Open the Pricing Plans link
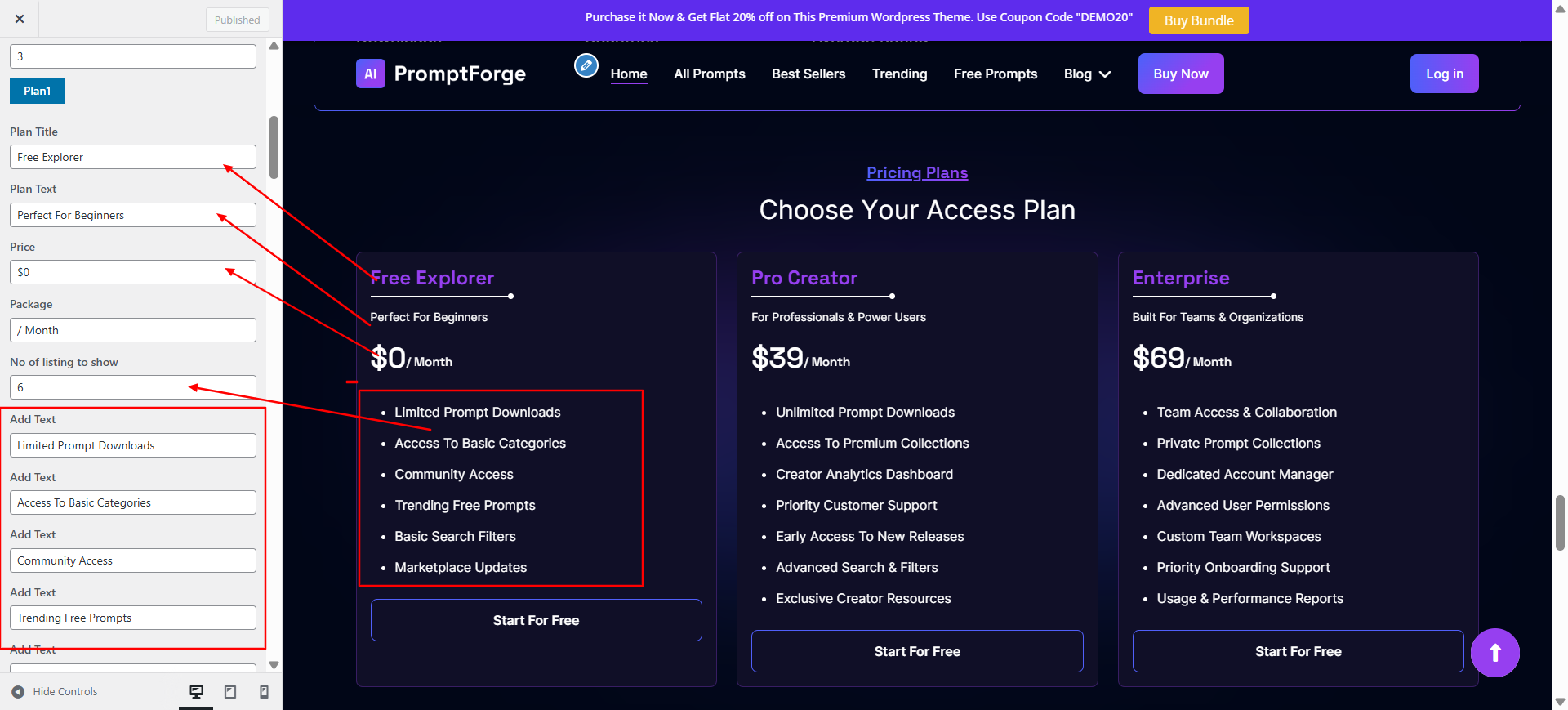Screen dimensions: 1568x710 point(917,172)
